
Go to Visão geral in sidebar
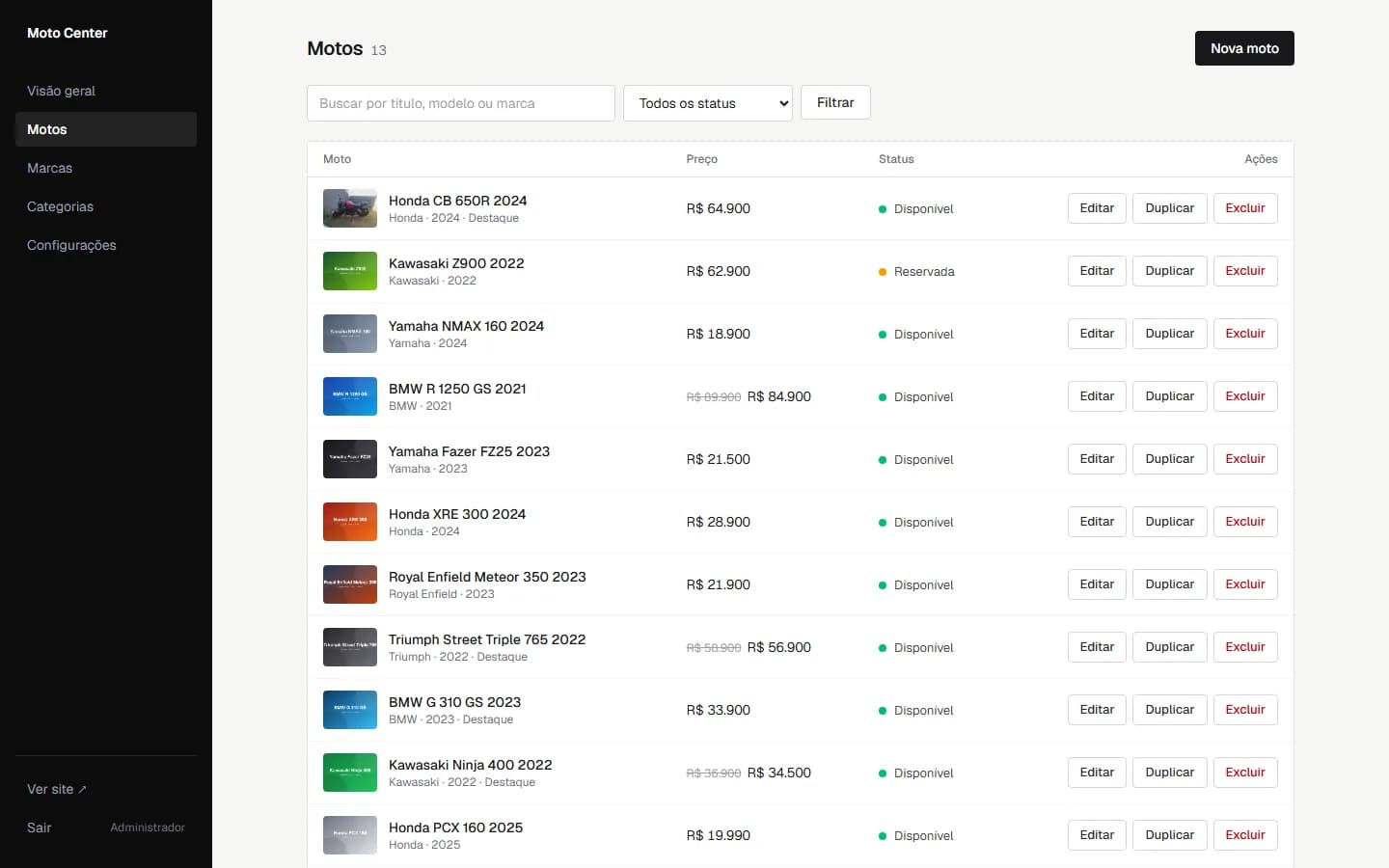(106, 91)
